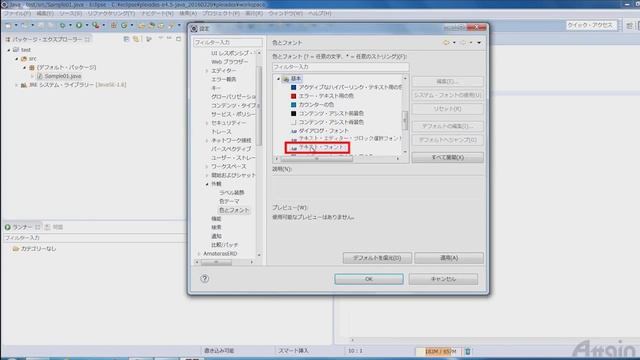640x360 pixels.
Task: Expand the ワークスペース node
Action: pos(207,167)
